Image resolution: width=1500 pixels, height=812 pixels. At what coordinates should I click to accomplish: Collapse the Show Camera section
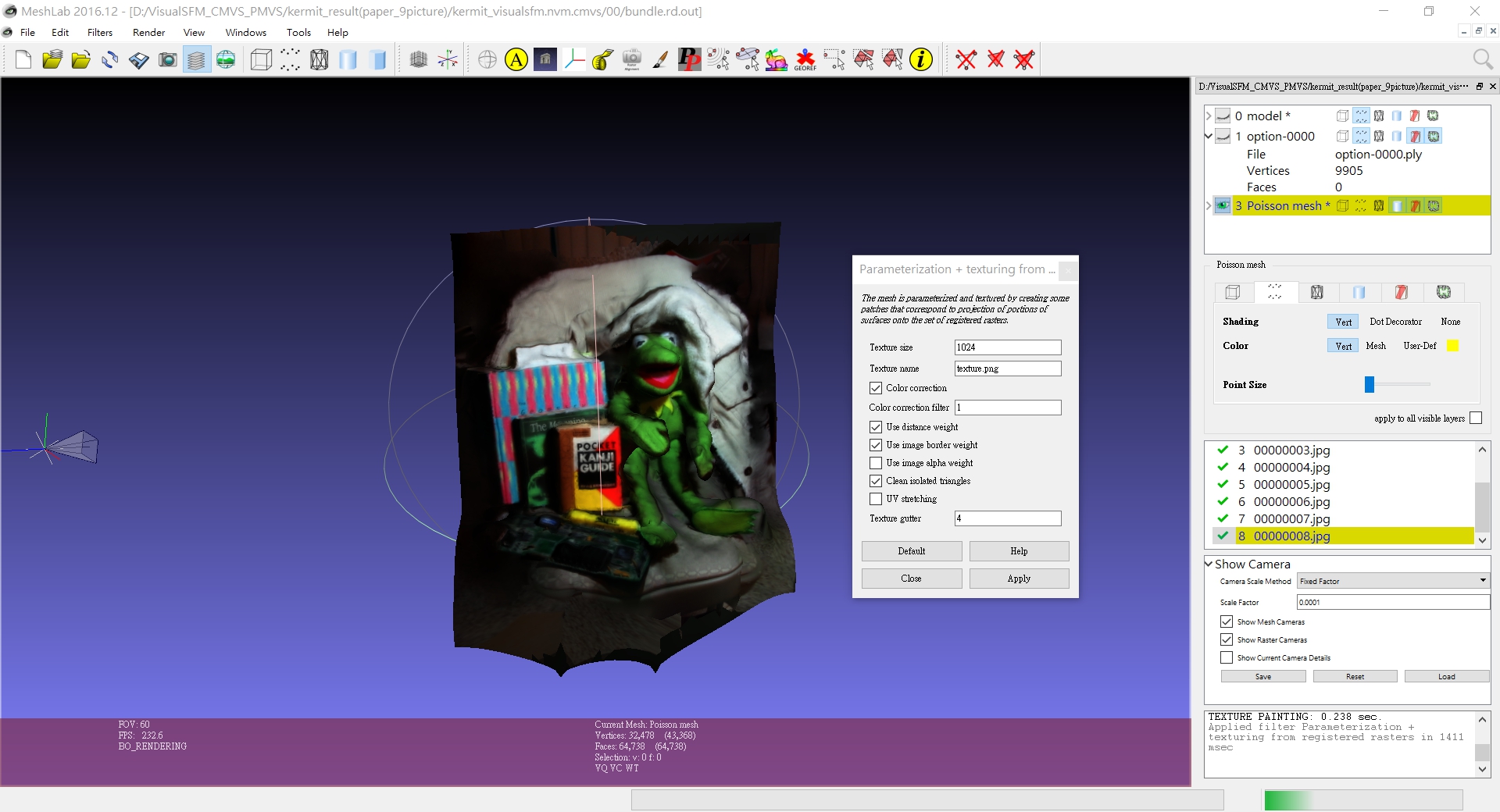tap(1208, 564)
